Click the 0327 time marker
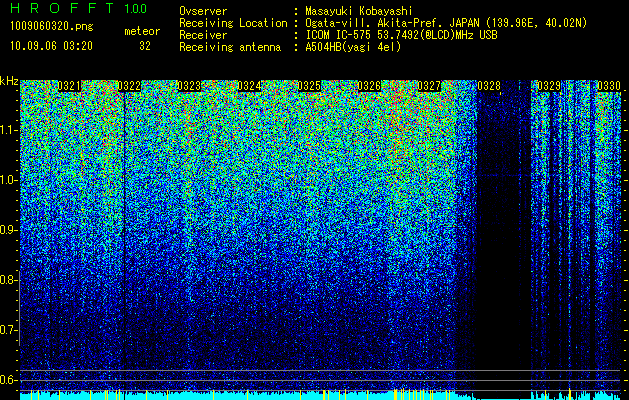This screenshot has height=400, width=629. [429, 86]
